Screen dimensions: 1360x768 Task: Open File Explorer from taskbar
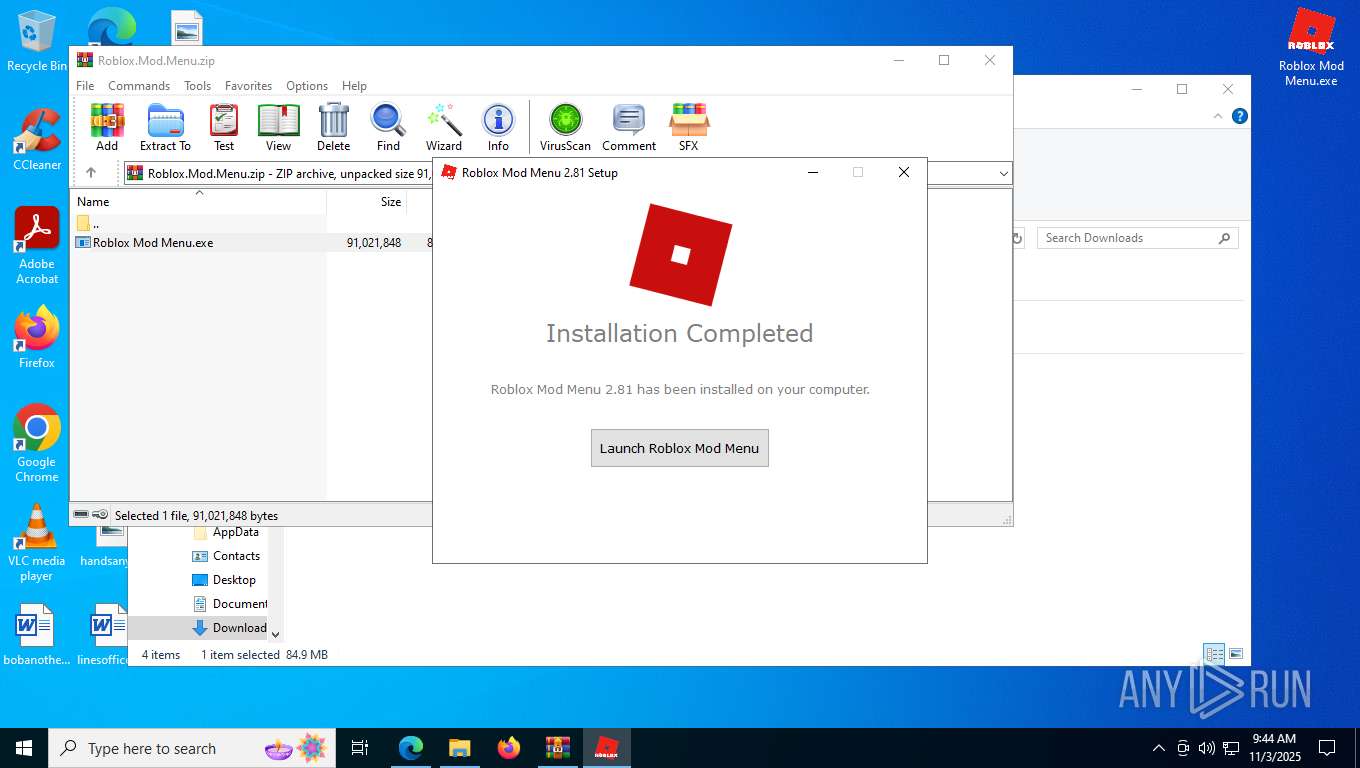point(460,748)
